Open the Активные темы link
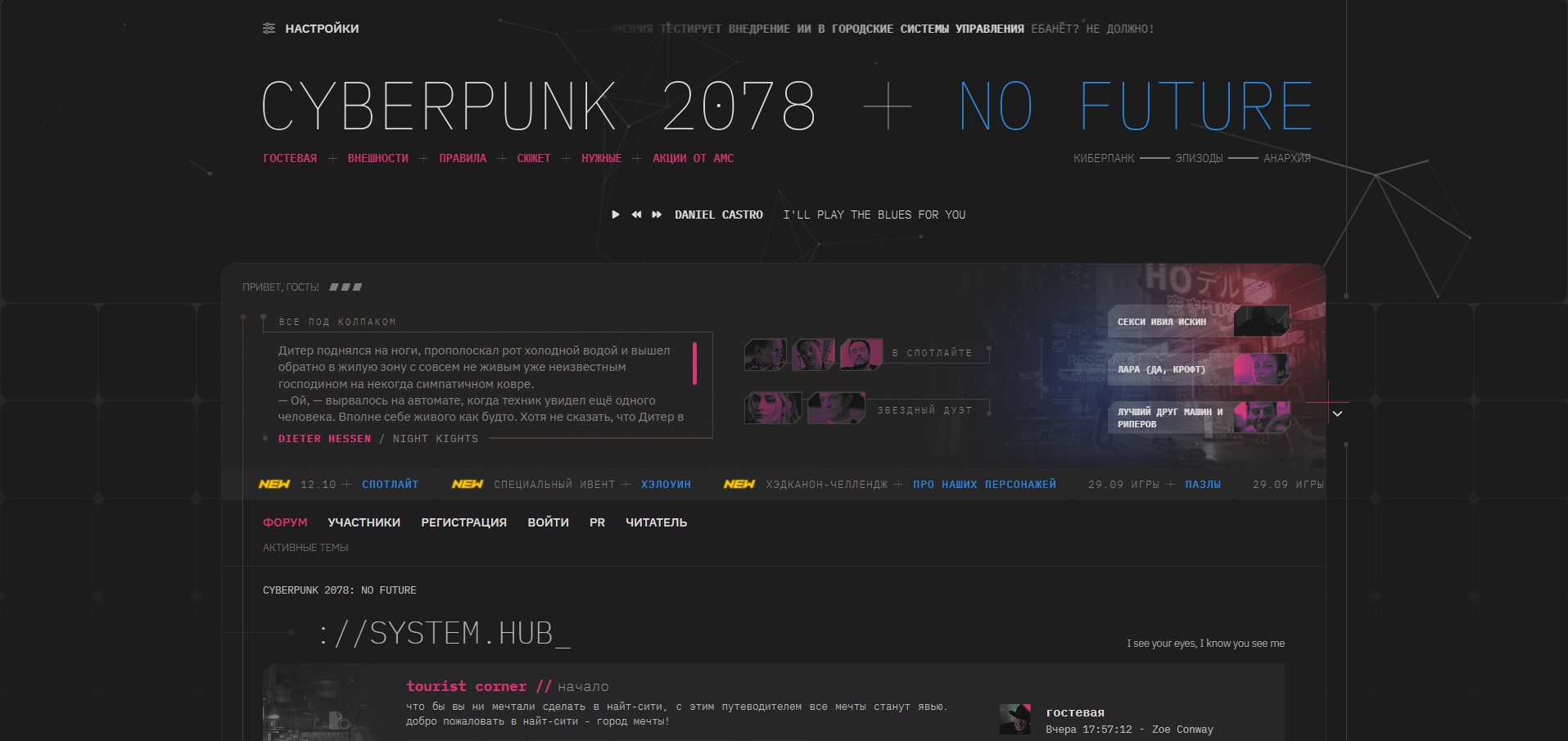This screenshot has width=1568, height=741. tap(305, 548)
